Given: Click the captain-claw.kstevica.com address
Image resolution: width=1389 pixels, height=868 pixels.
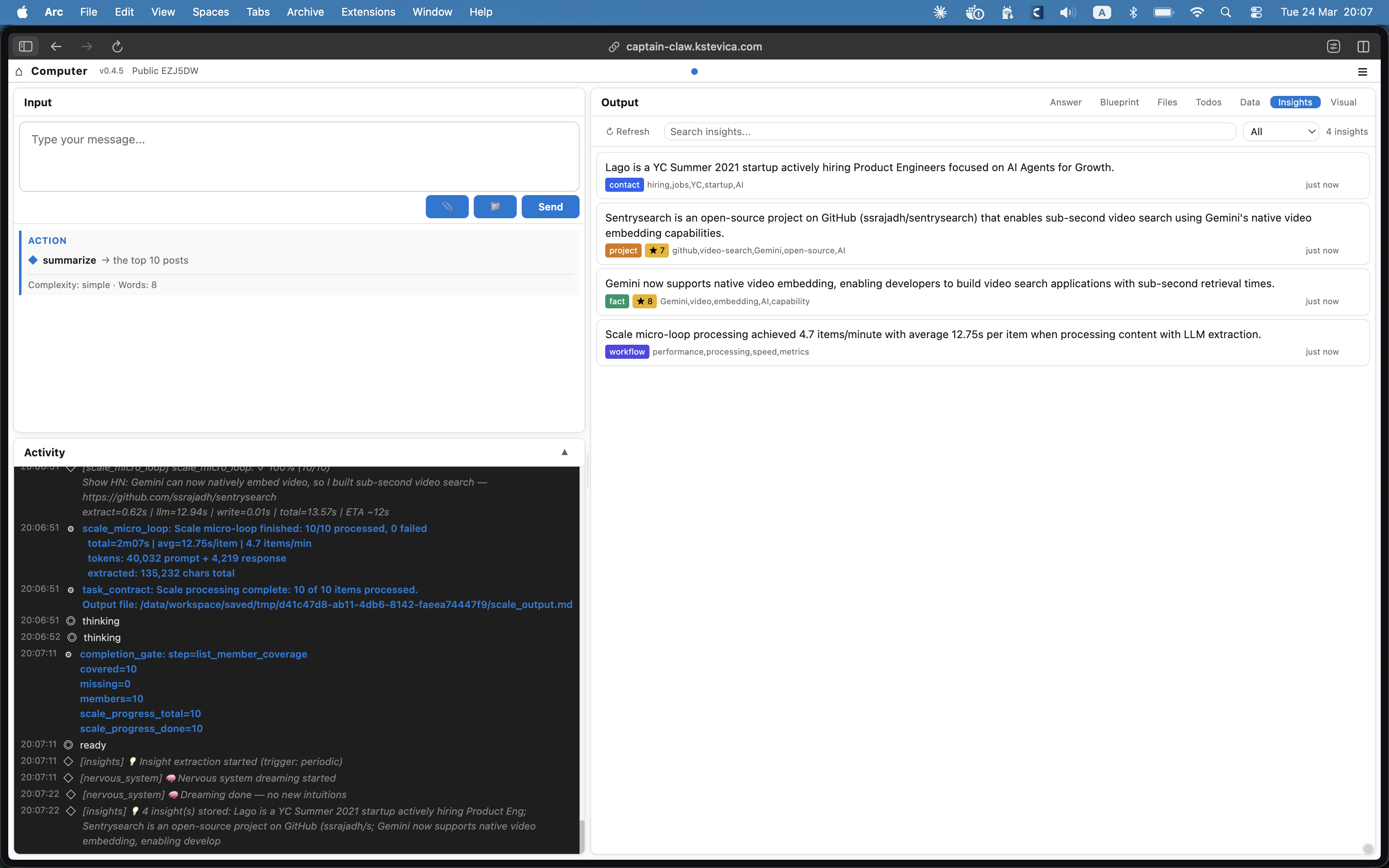Looking at the screenshot, I should pos(694,47).
